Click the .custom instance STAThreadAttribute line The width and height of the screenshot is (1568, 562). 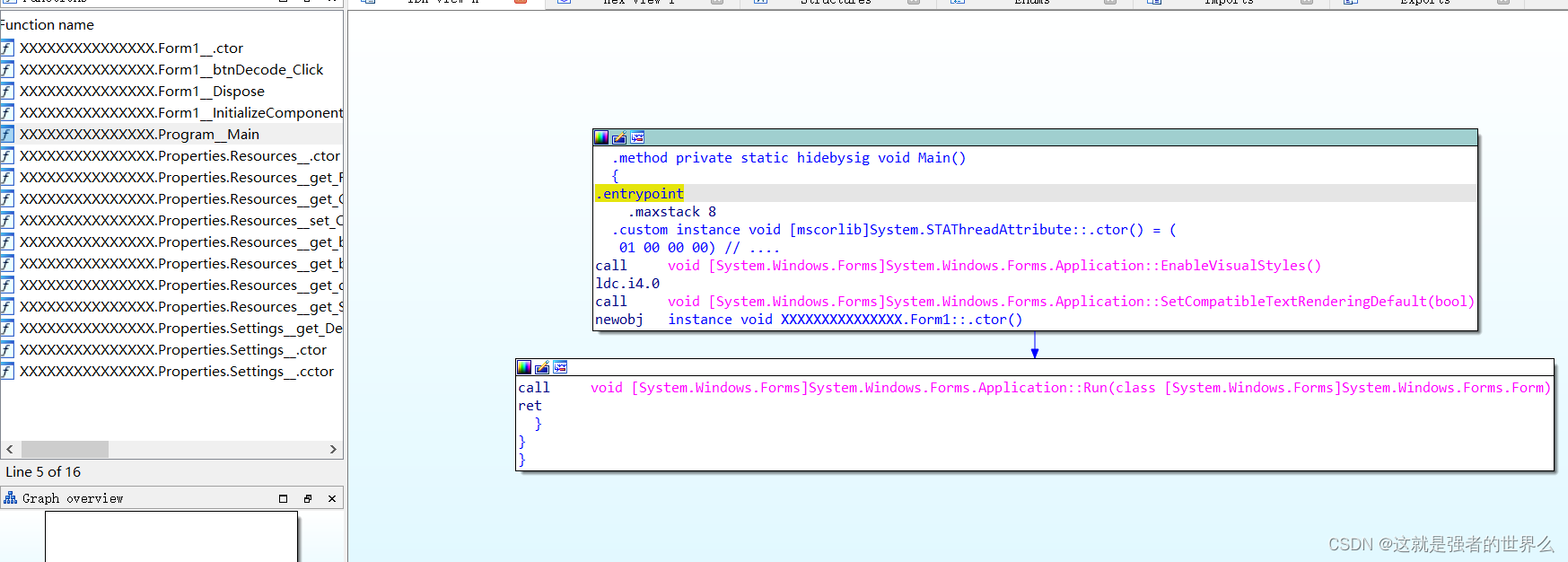(x=894, y=230)
